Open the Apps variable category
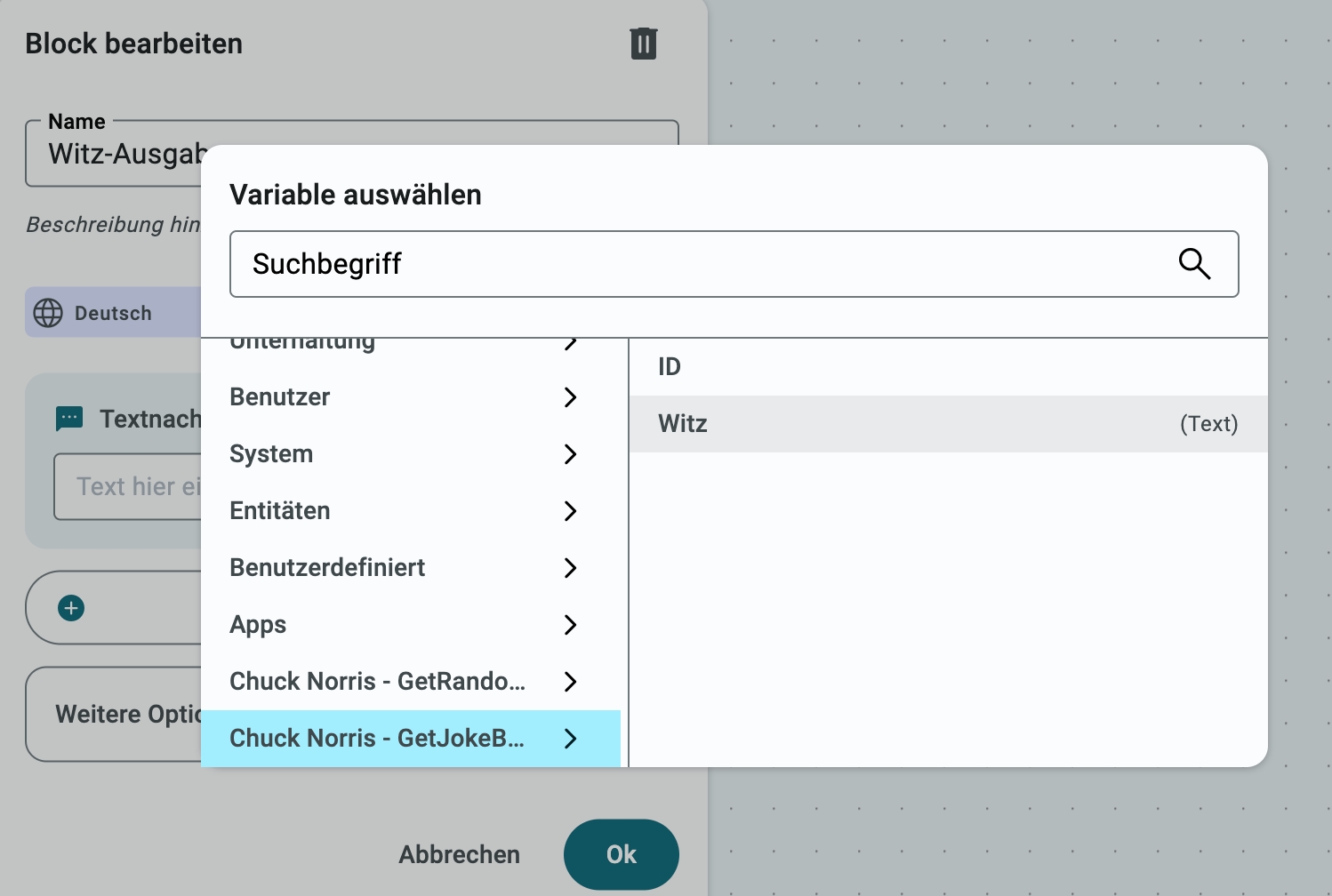The image size is (1332, 896). (258, 625)
